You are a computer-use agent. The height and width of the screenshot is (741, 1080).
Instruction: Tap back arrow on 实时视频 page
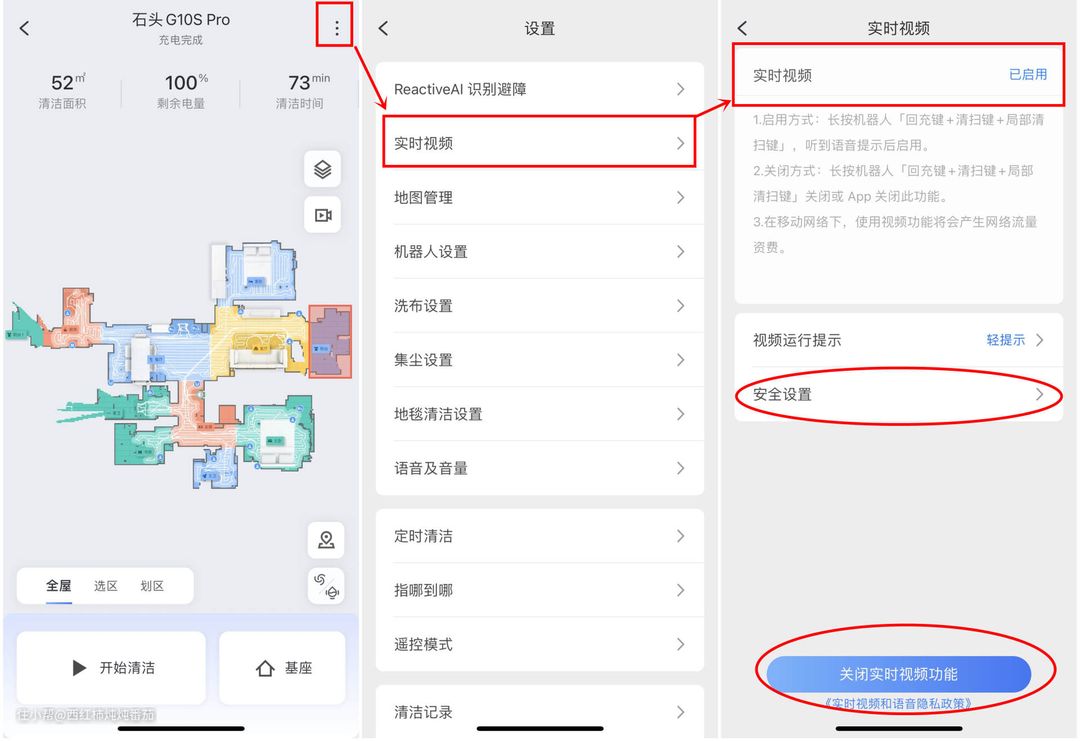tap(742, 28)
